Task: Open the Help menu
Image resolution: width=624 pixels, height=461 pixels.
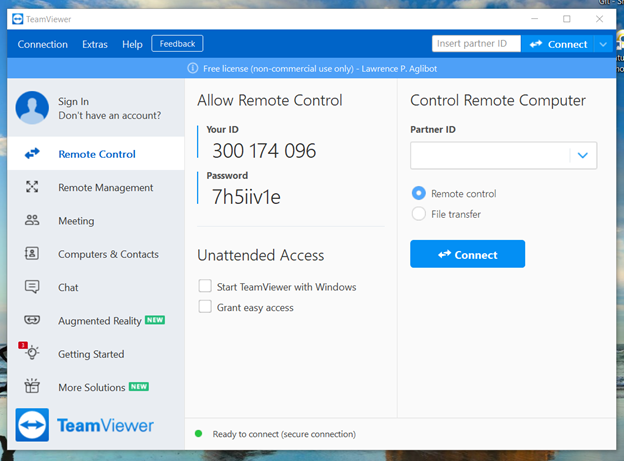Action: (x=132, y=44)
